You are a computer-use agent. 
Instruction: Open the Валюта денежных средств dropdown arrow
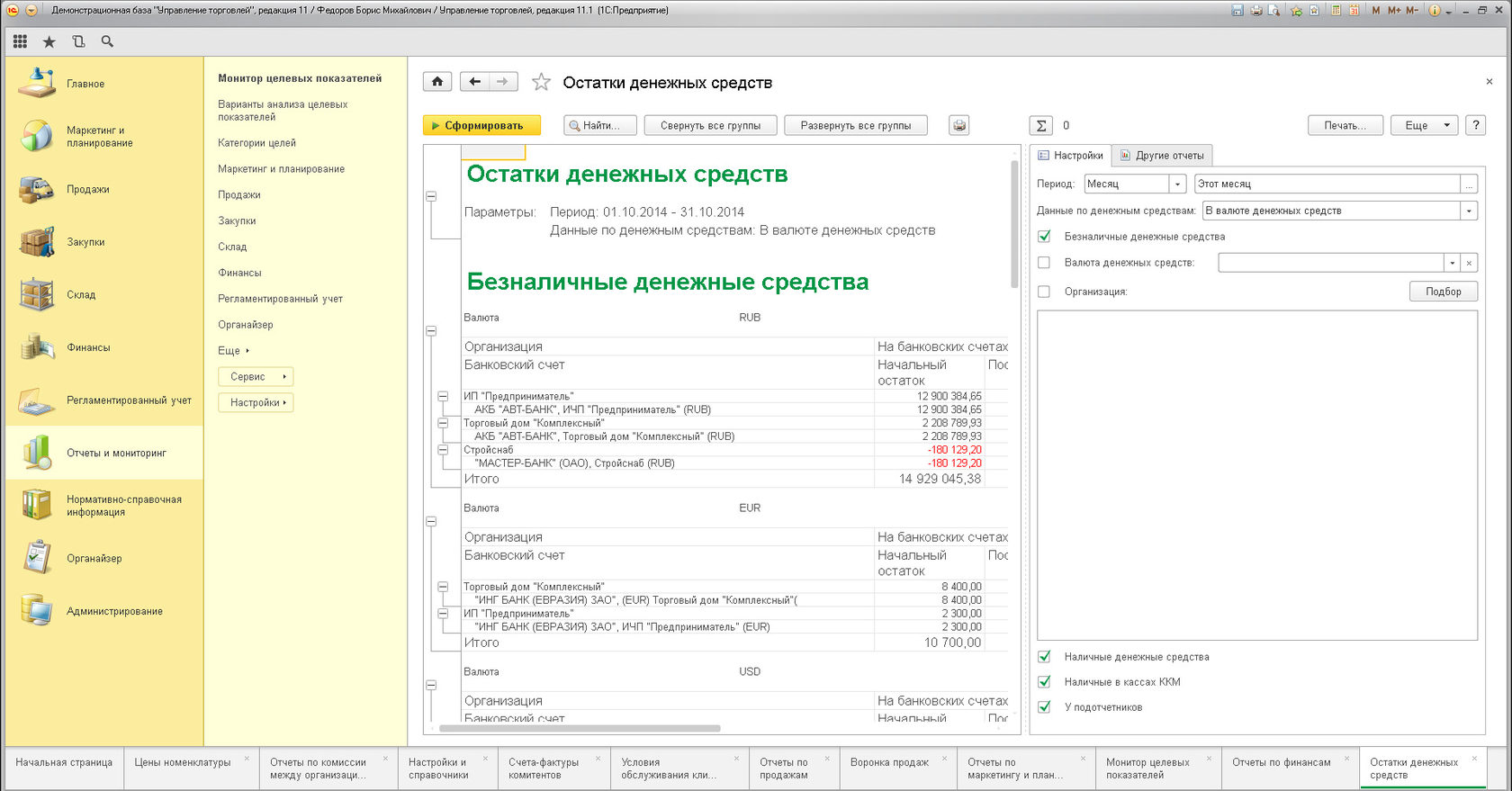[x=1452, y=263]
